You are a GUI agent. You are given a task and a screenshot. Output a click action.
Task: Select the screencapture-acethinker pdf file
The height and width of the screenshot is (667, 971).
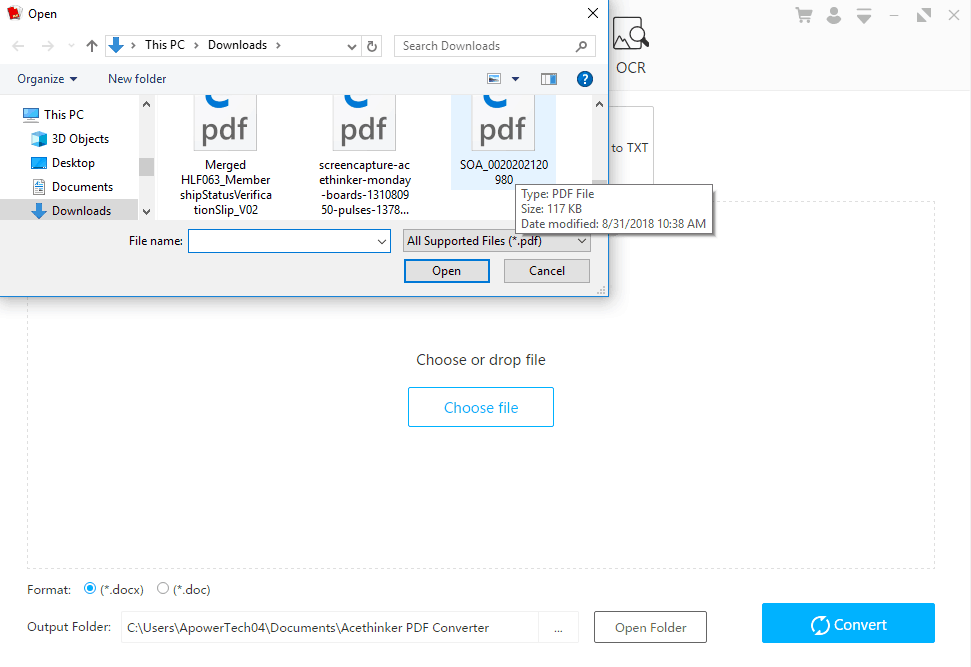[x=365, y=156]
